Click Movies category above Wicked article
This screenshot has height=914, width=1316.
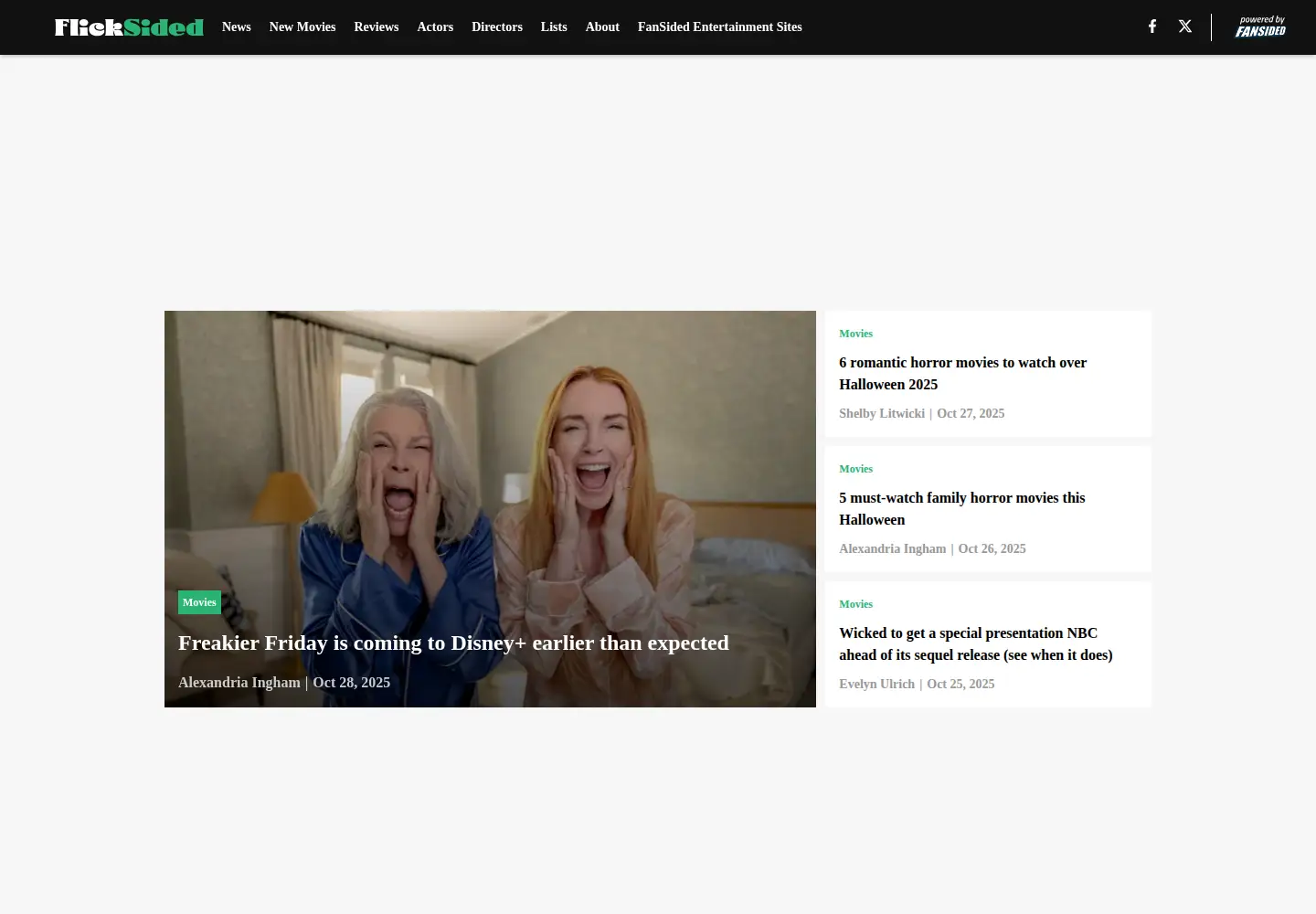tap(856, 604)
